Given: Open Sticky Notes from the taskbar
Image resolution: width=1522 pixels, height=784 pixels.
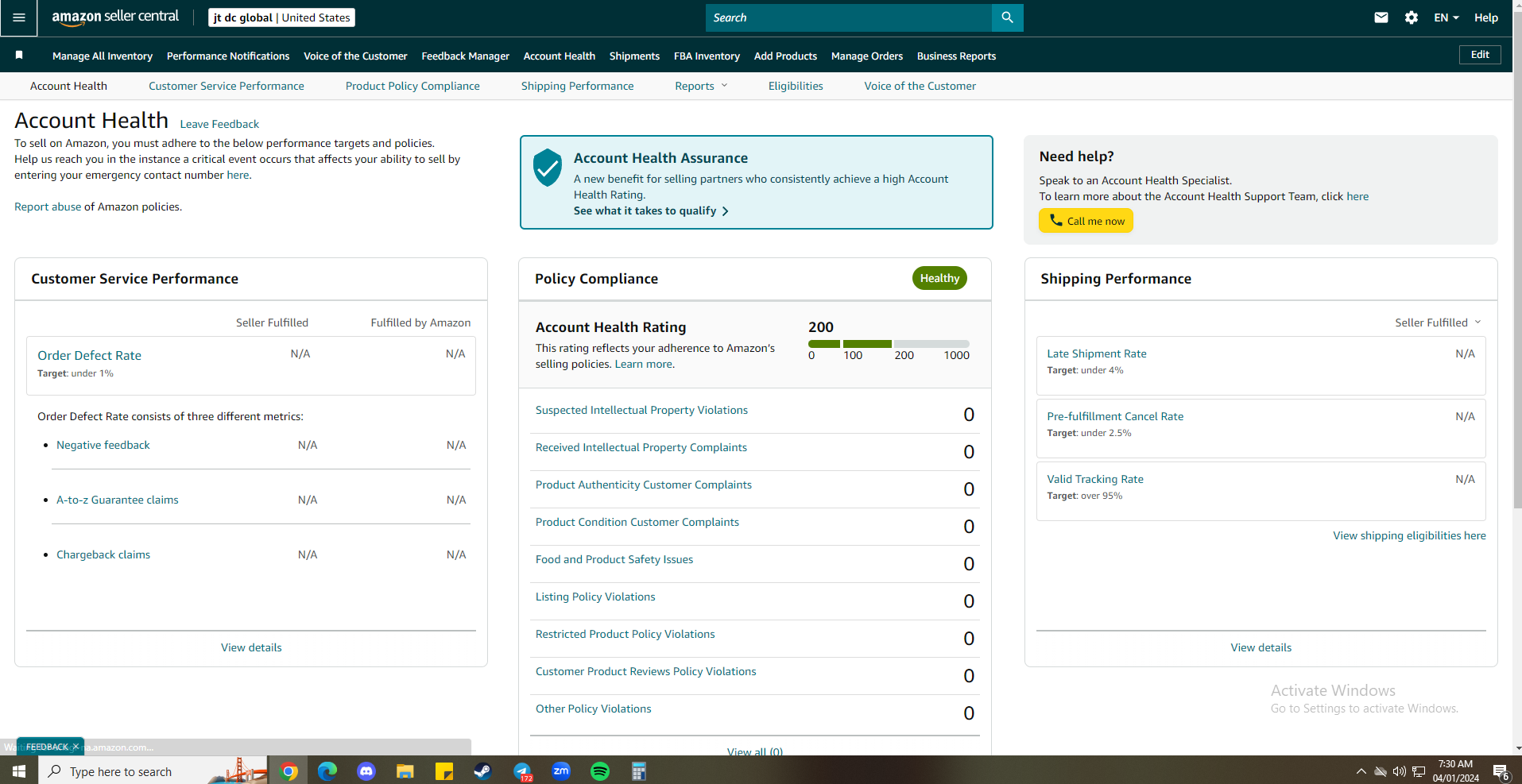Looking at the screenshot, I should pyautogui.click(x=444, y=771).
